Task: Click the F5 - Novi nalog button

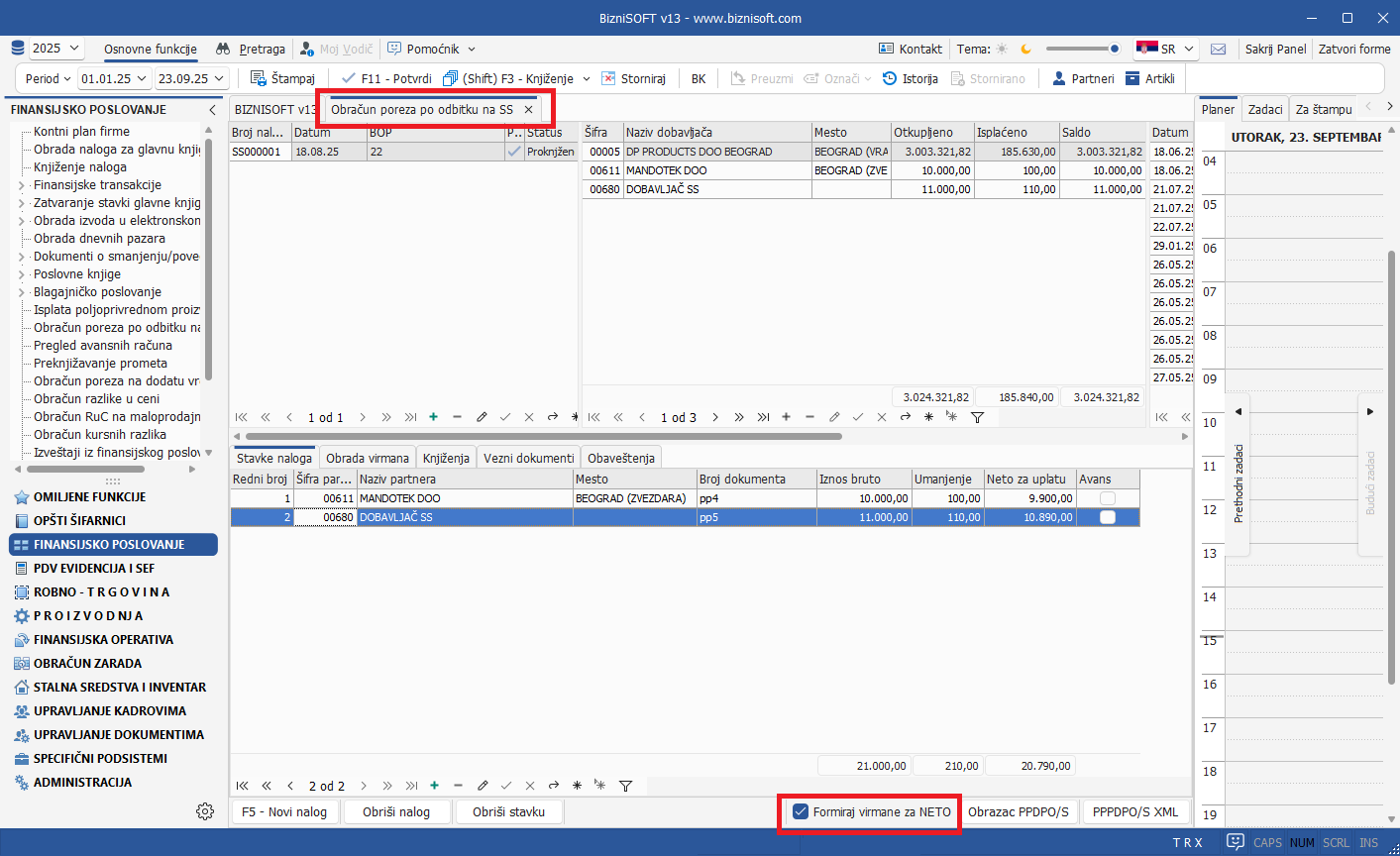Action: point(284,811)
